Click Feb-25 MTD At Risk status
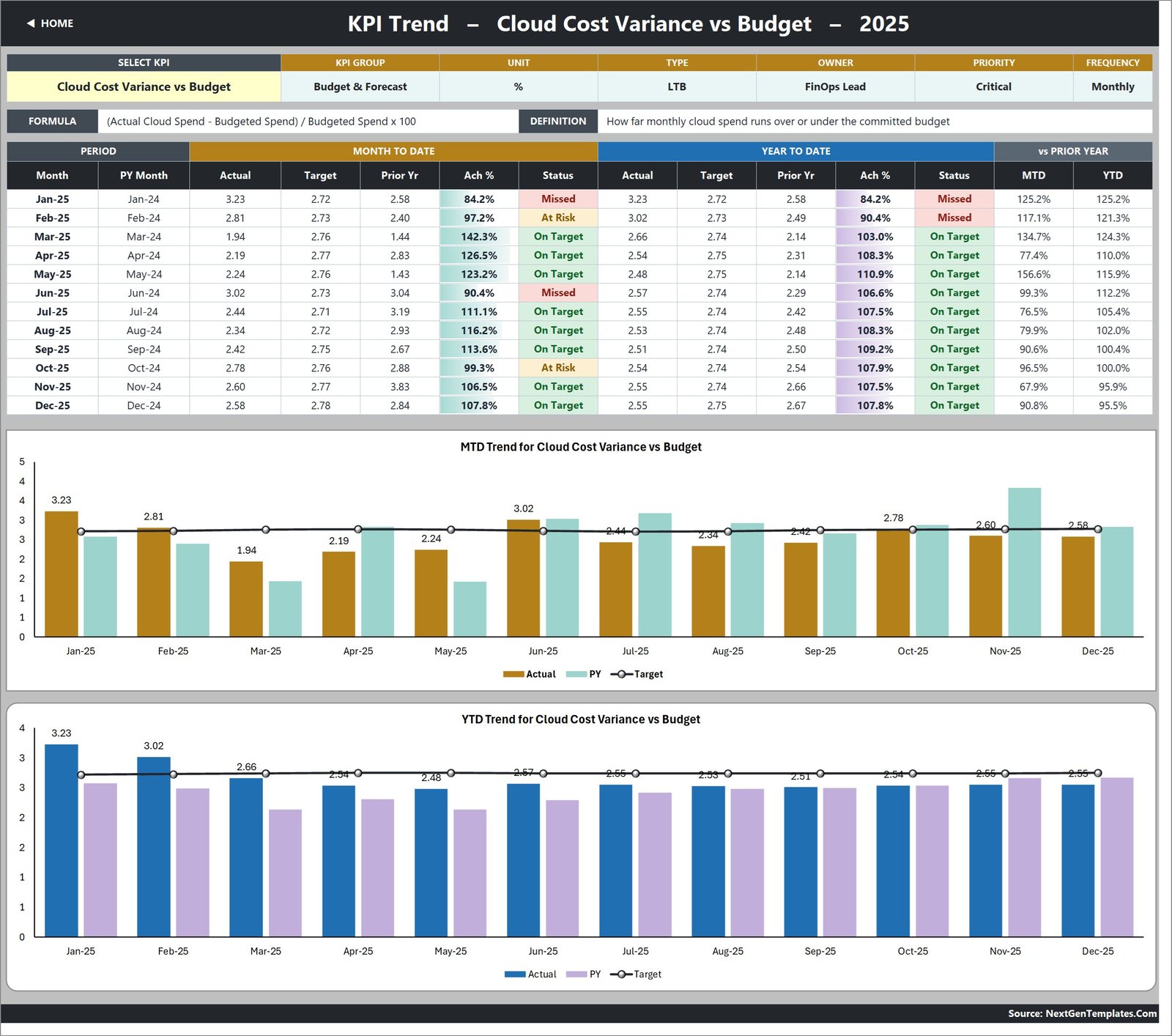Viewport: 1172px width, 1036px height. click(x=558, y=218)
